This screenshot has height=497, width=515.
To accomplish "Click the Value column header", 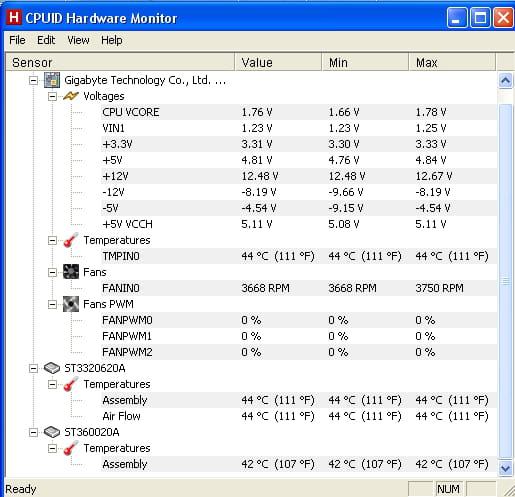I will point(278,62).
